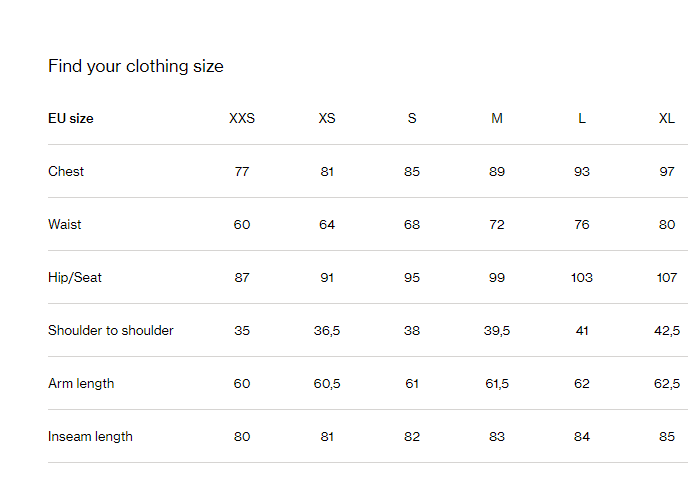Click Inseam length value 82 for S
The image size is (697, 494).
[412, 437]
